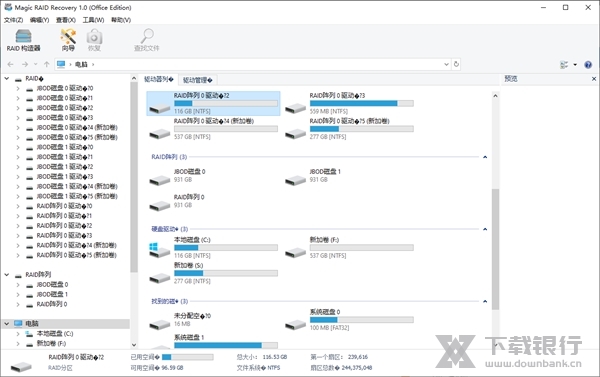Open the RAID 构造器 tool

[23, 40]
